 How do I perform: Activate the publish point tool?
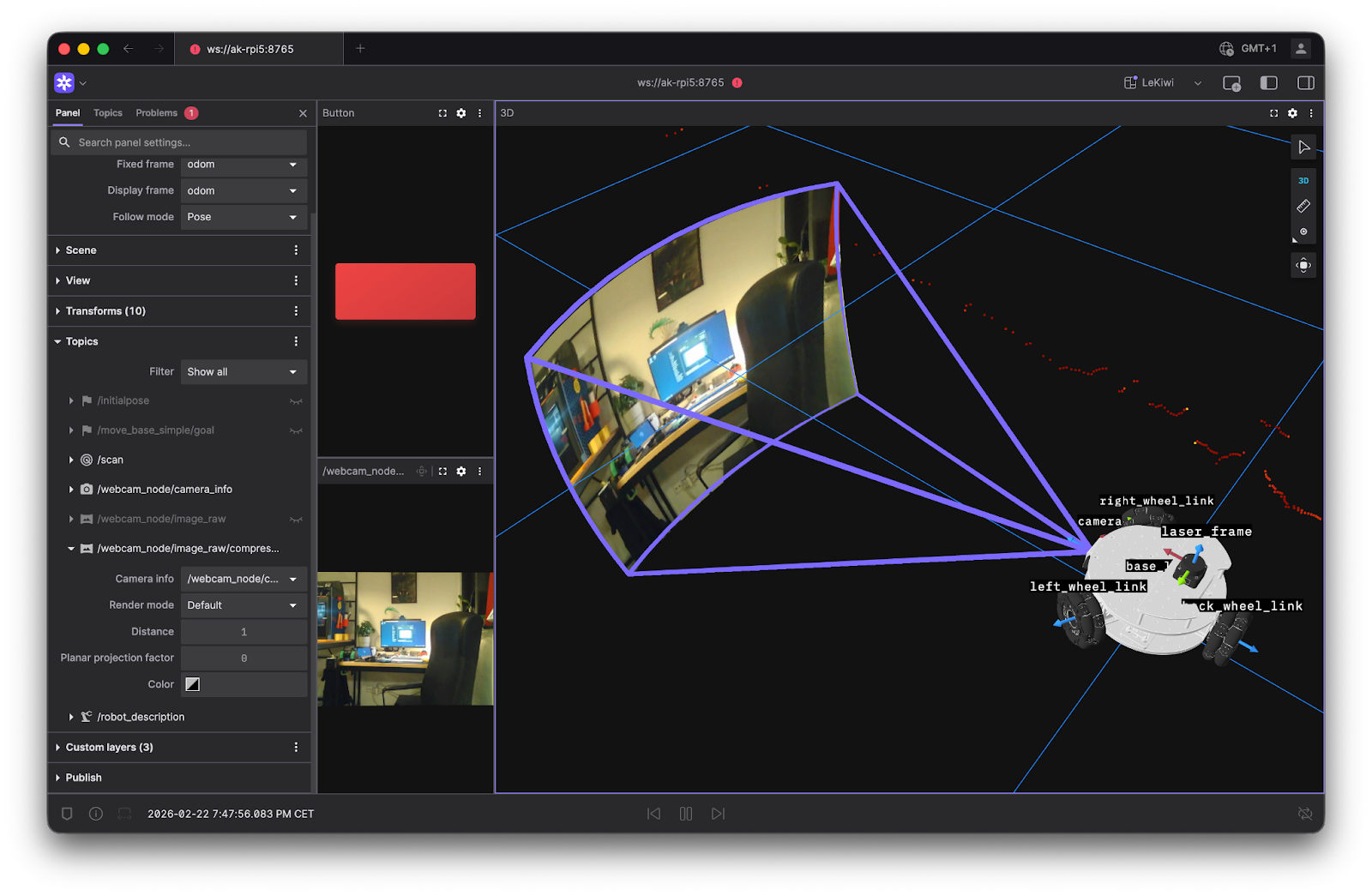(1303, 232)
